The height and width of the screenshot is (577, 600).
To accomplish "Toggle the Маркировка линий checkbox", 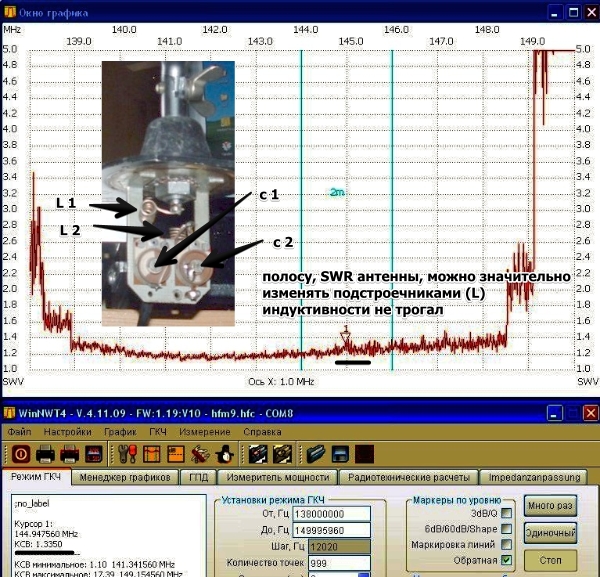I will click(x=507, y=544).
